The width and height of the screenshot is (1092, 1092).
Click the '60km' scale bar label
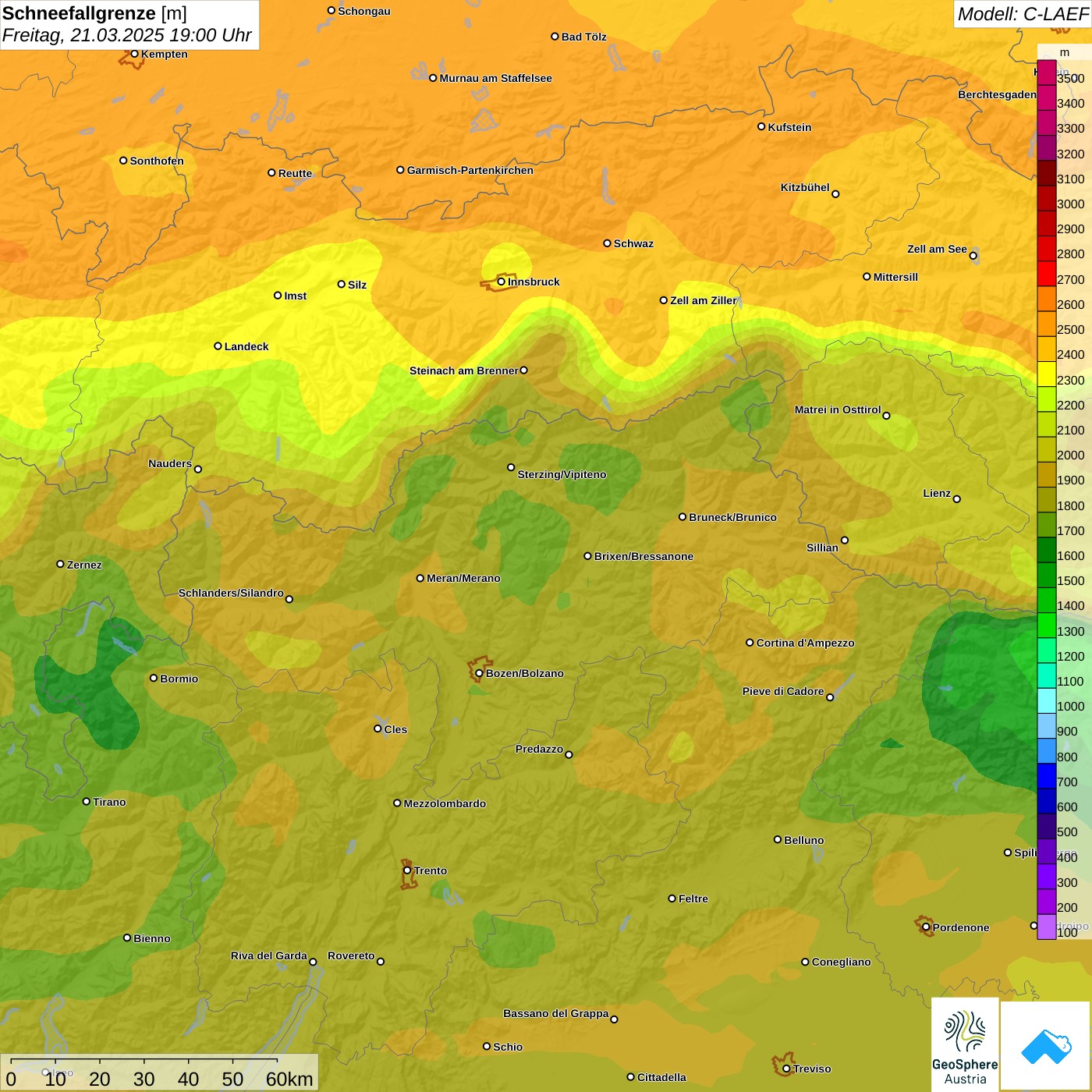(289, 1080)
